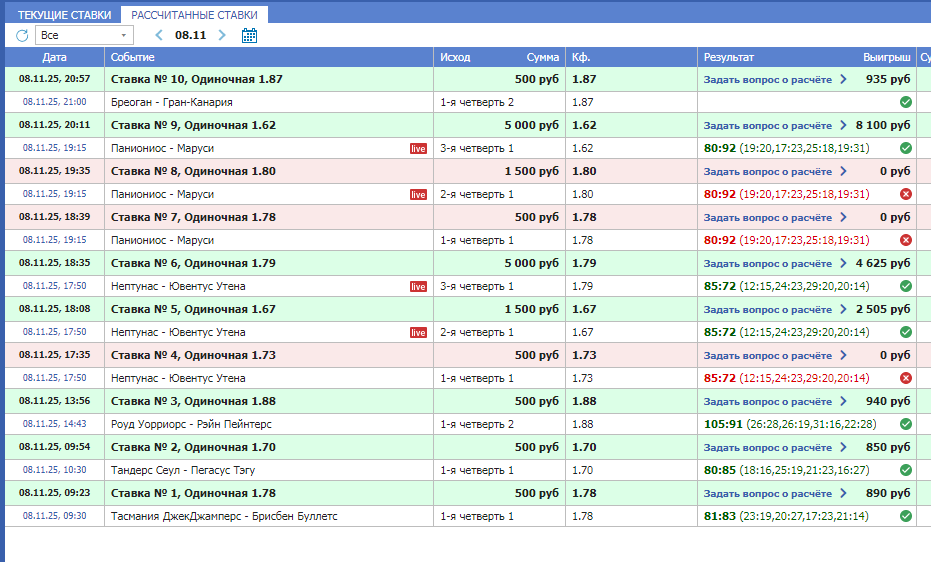Viewport: 931px width, 562px height.
Task: Open the Все filter dropdown
Action: click(x=84, y=35)
